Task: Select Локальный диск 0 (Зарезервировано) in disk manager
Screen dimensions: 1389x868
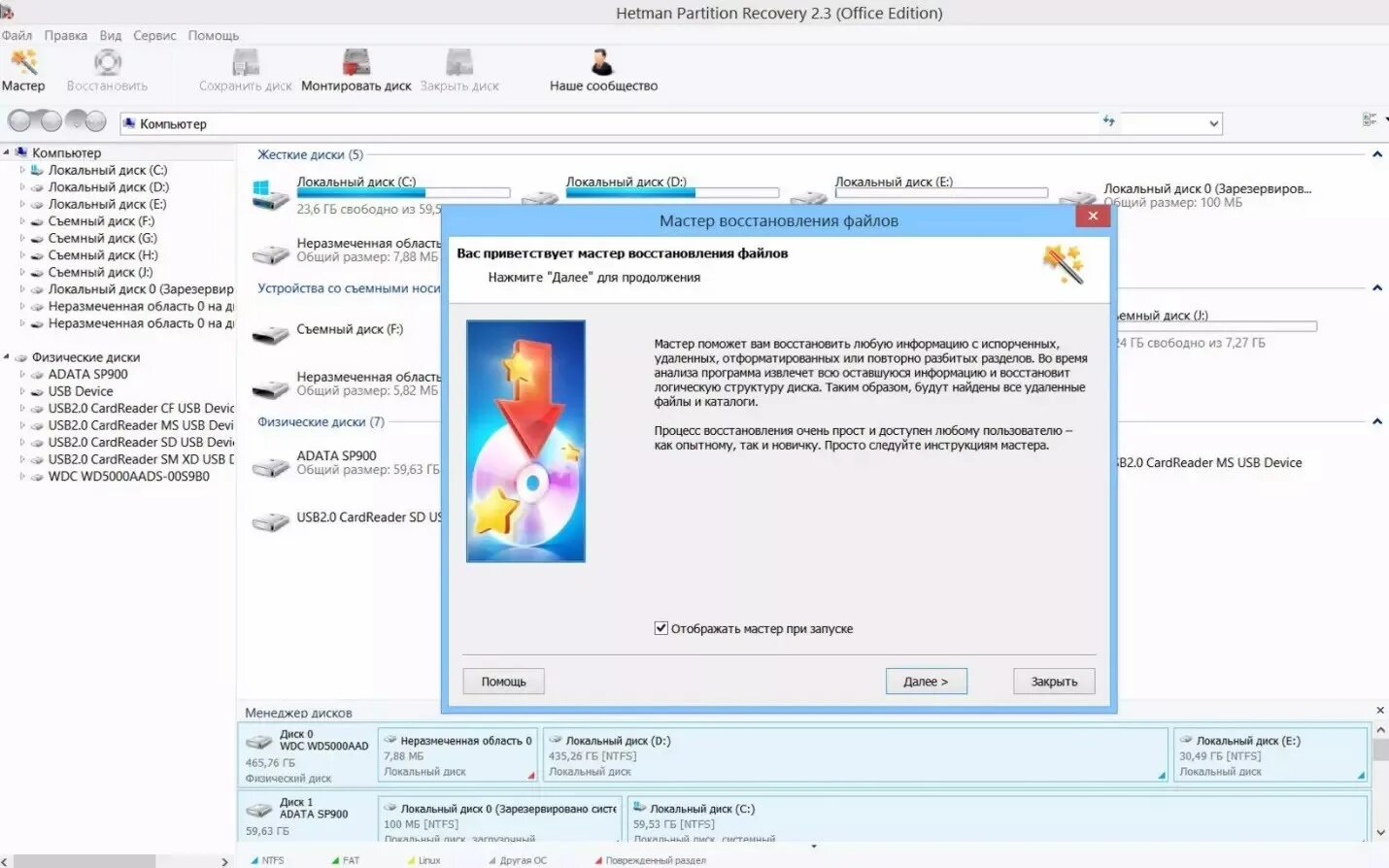Action: [499, 818]
